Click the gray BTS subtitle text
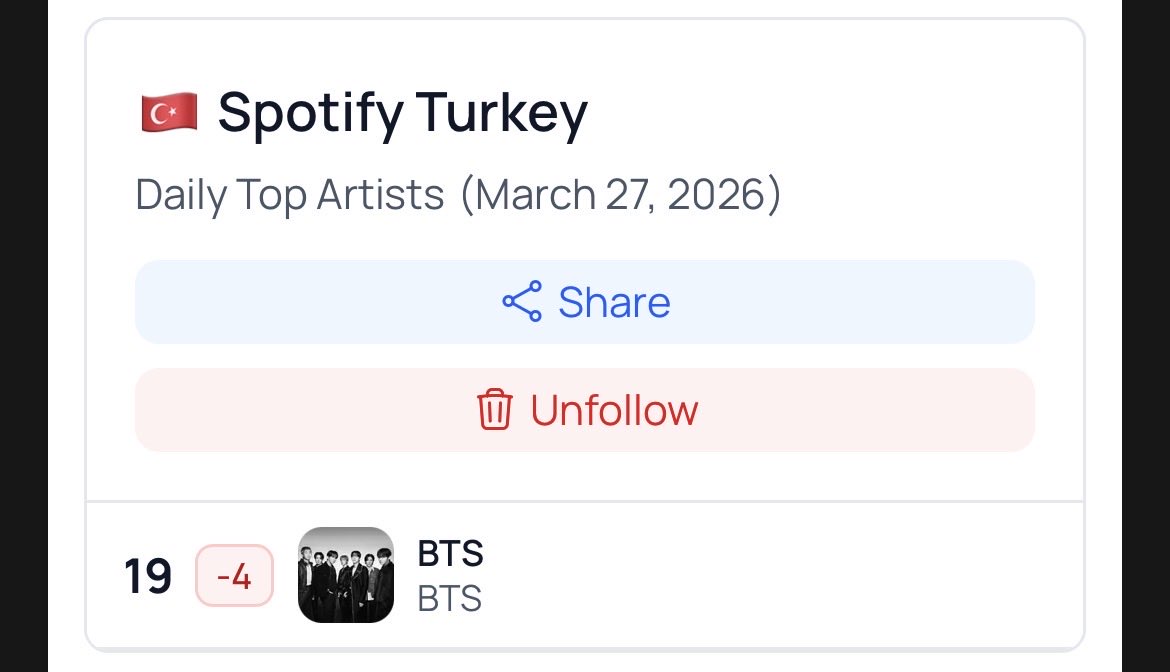The width and height of the screenshot is (1170, 672). click(450, 599)
